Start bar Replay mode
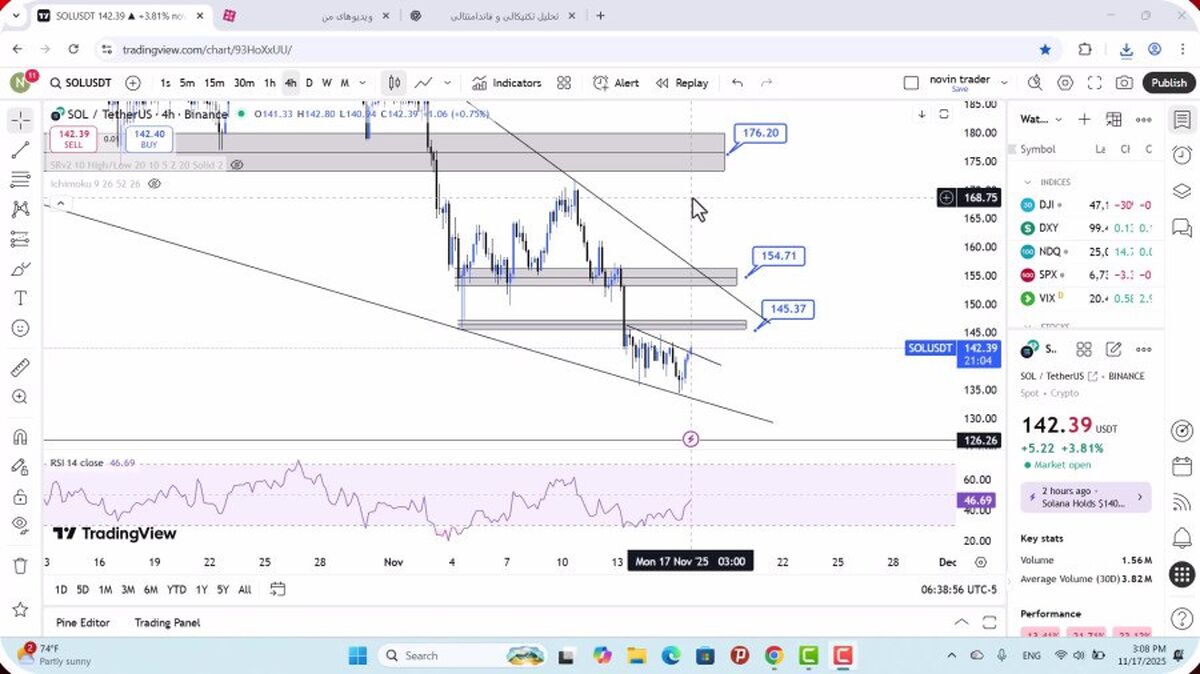The width and height of the screenshot is (1200, 674). 682,83
